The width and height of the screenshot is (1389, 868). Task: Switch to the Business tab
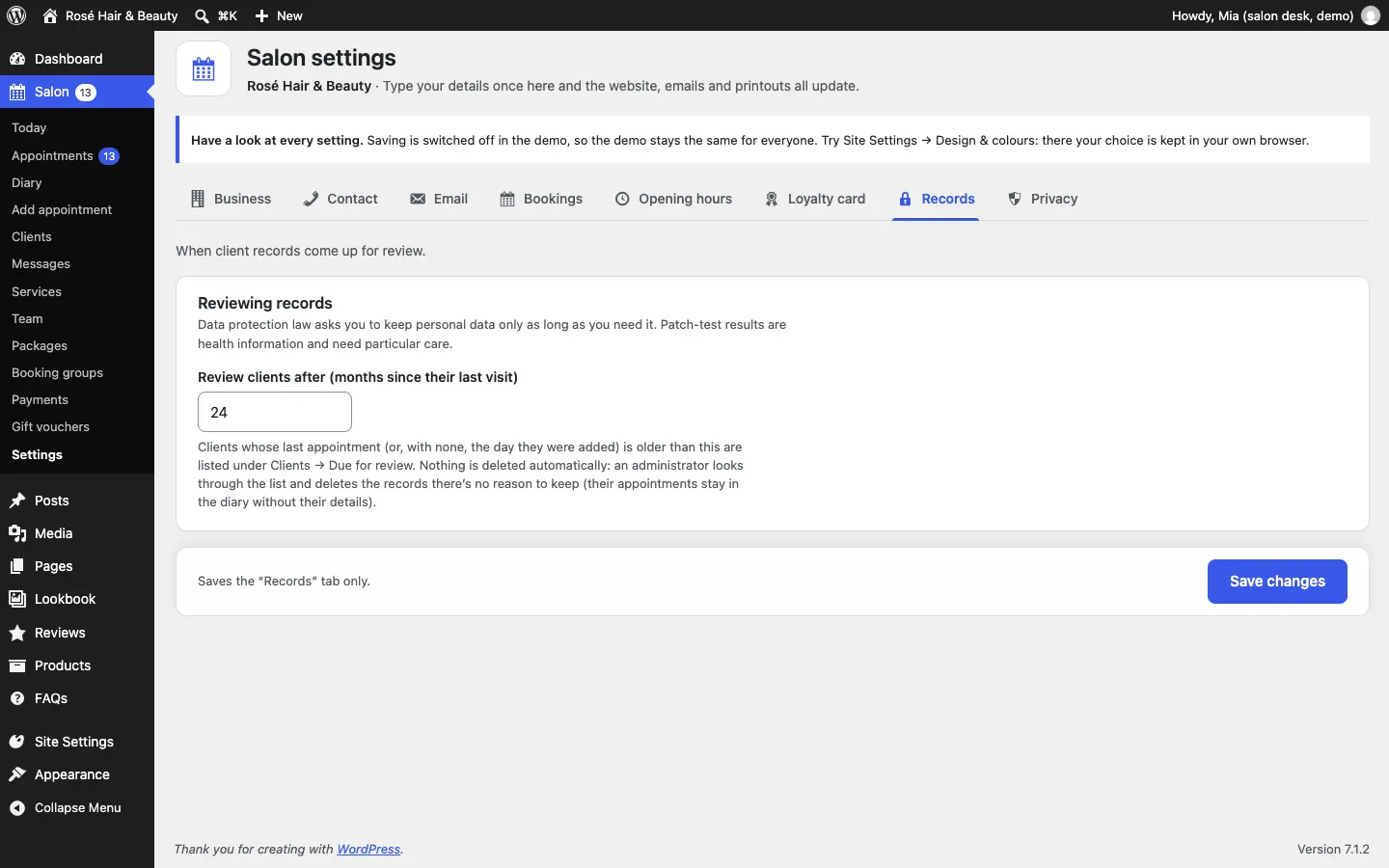(231, 199)
